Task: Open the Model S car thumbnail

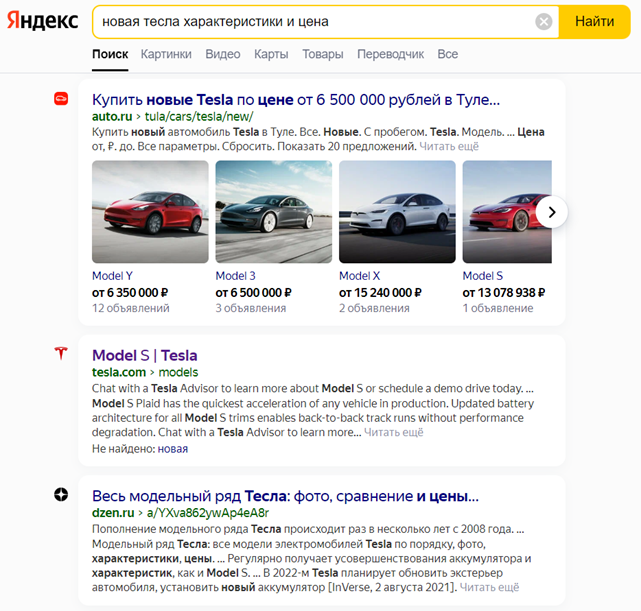Action: 507,212
